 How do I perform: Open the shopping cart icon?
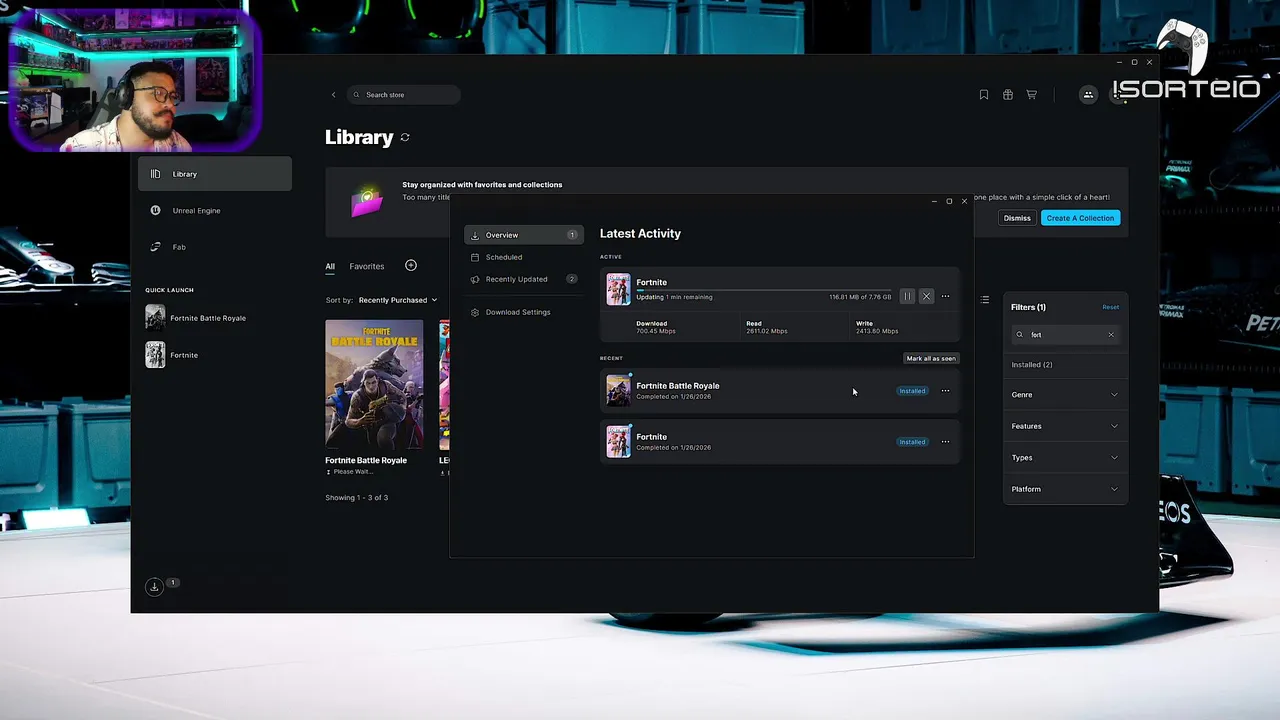pos(1031,95)
